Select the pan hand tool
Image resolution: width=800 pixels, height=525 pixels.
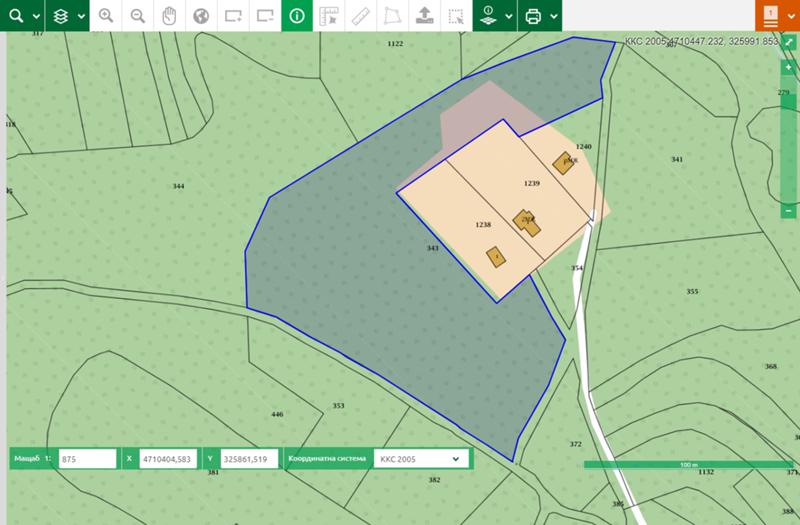(x=170, y=16)
